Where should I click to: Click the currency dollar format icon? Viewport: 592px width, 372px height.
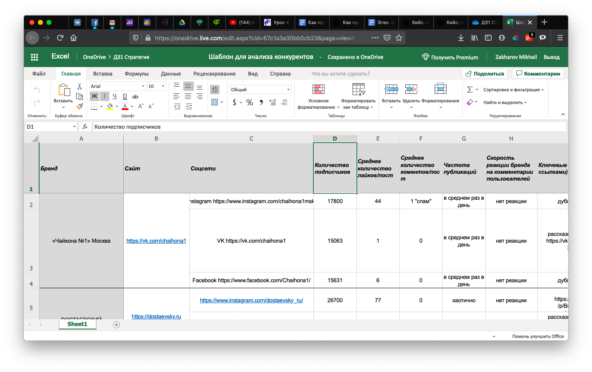234,102
